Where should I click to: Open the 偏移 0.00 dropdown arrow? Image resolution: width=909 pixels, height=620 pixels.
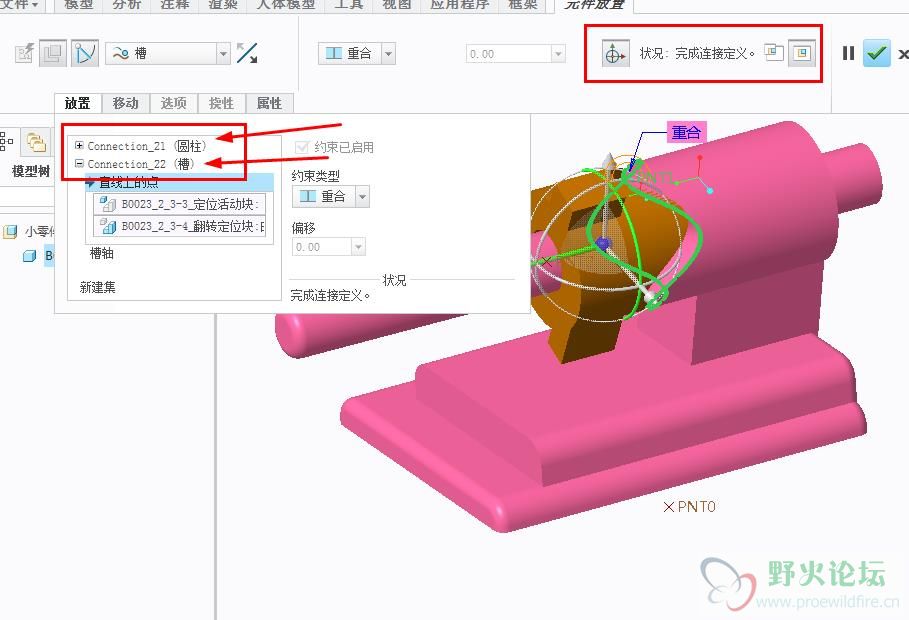tap(359, 246)
